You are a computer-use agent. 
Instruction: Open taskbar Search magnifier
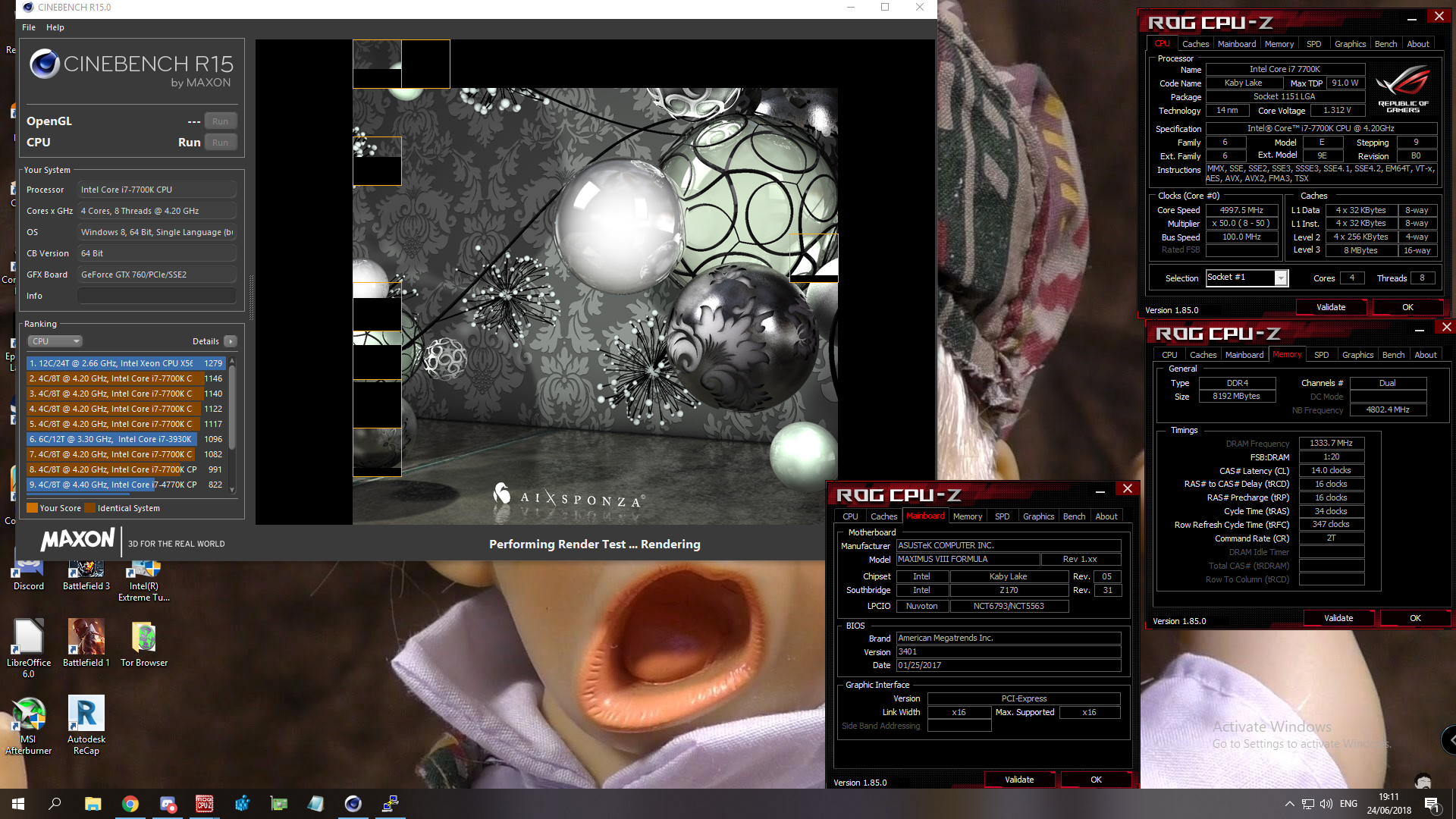tap(55, 804)
